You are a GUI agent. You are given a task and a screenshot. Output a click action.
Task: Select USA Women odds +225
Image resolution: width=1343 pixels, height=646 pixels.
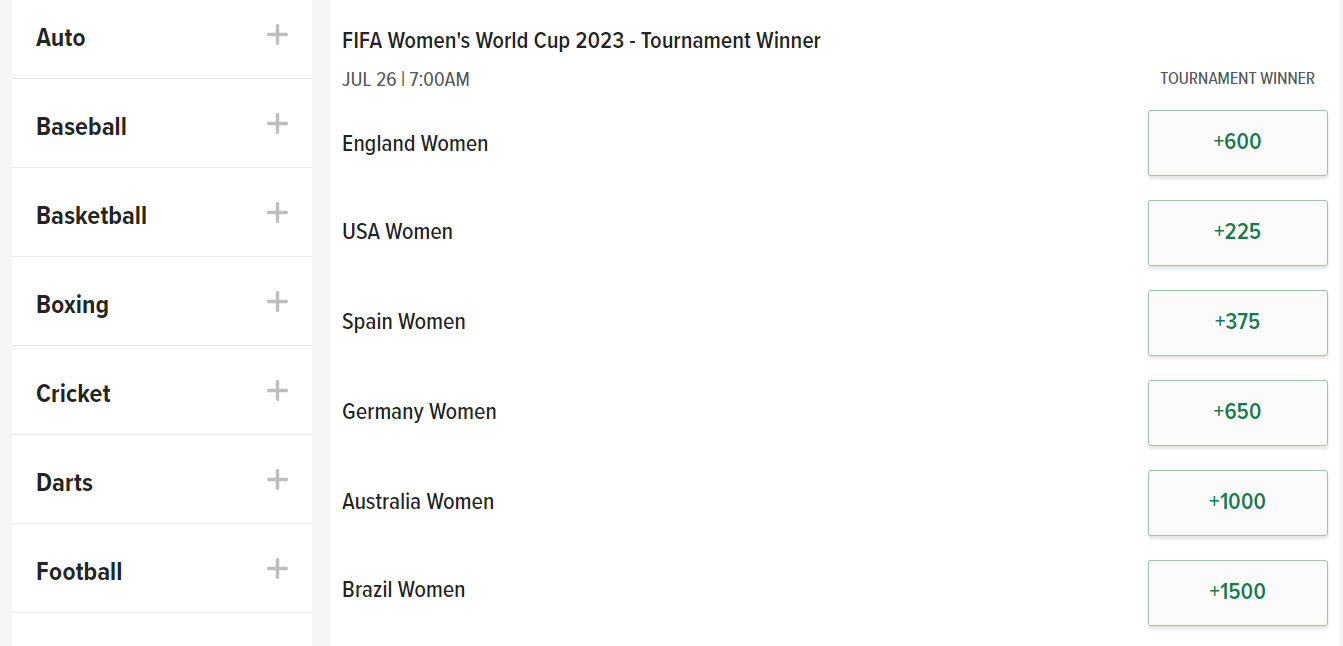1237,232
